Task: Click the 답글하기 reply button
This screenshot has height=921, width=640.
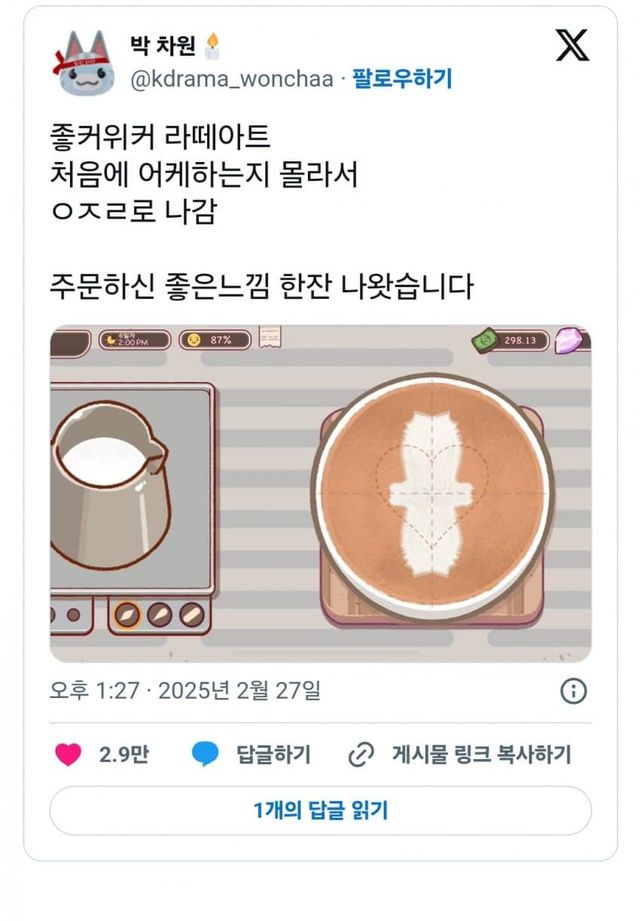Action: point(273,754)
